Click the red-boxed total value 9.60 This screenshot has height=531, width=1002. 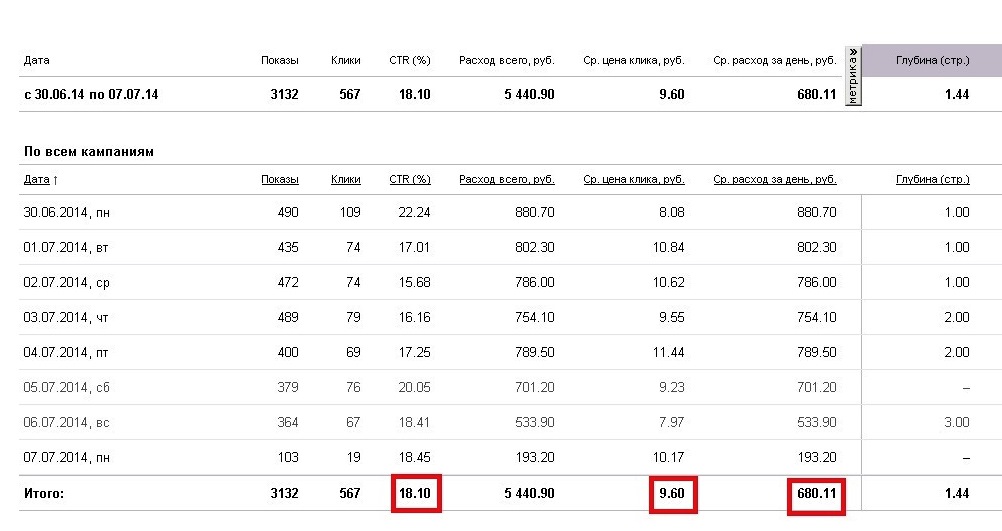[672, 494]
